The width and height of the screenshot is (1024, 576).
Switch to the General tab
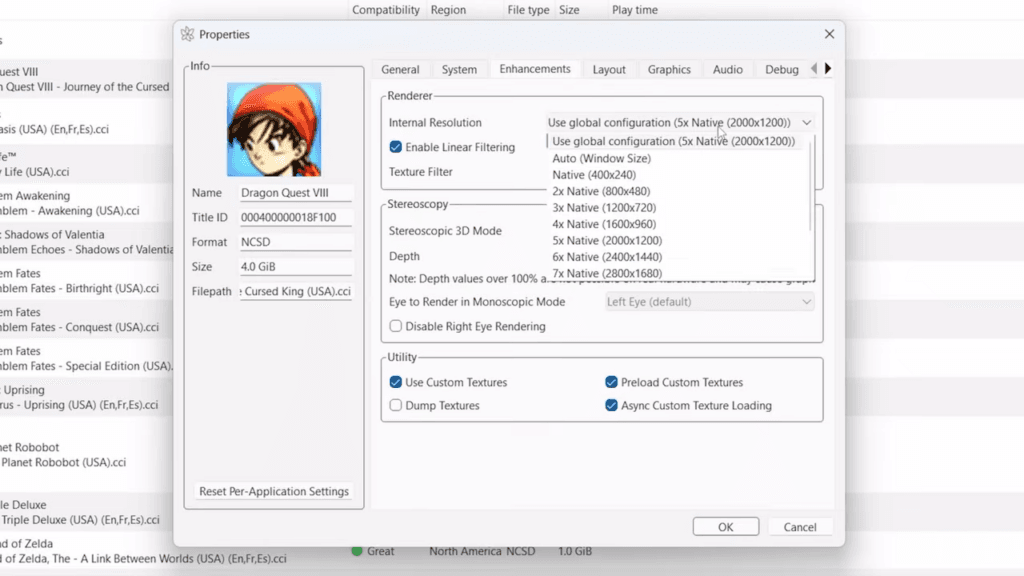tap(400, 69)
